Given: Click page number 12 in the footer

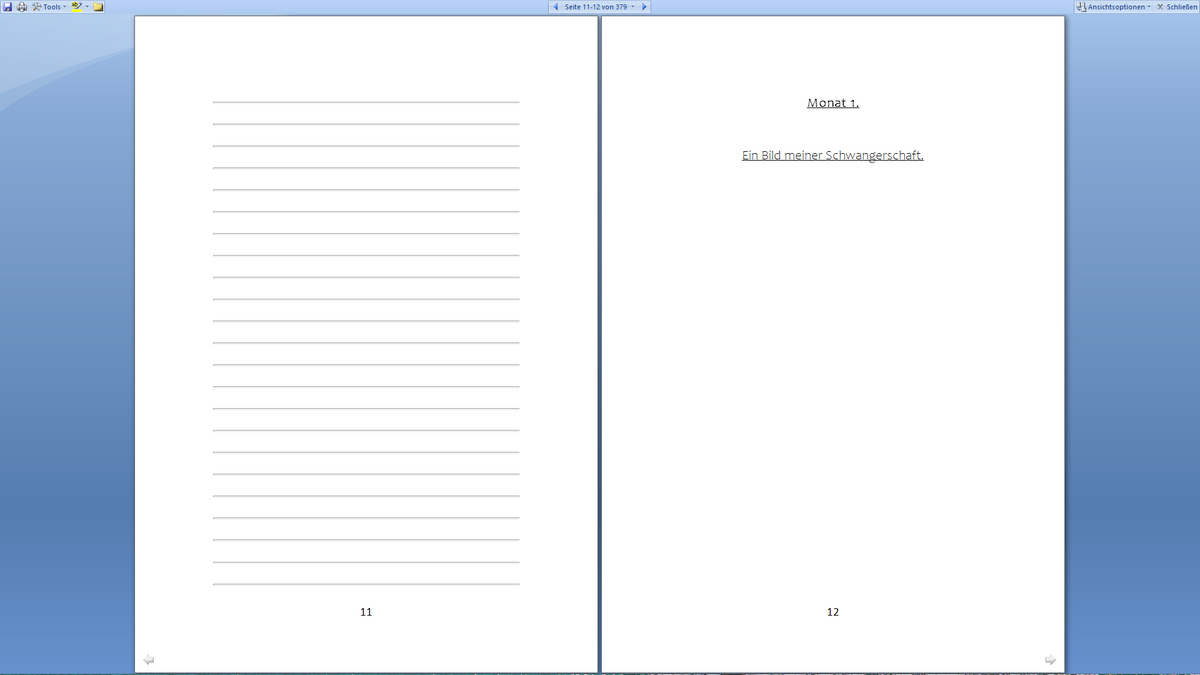Looking at the screenshot, I should pos(833,612).
